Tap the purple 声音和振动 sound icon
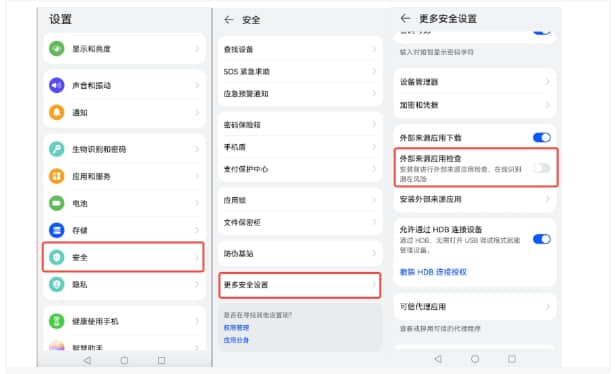Screen dimensions: 616x374 point(57,85)
